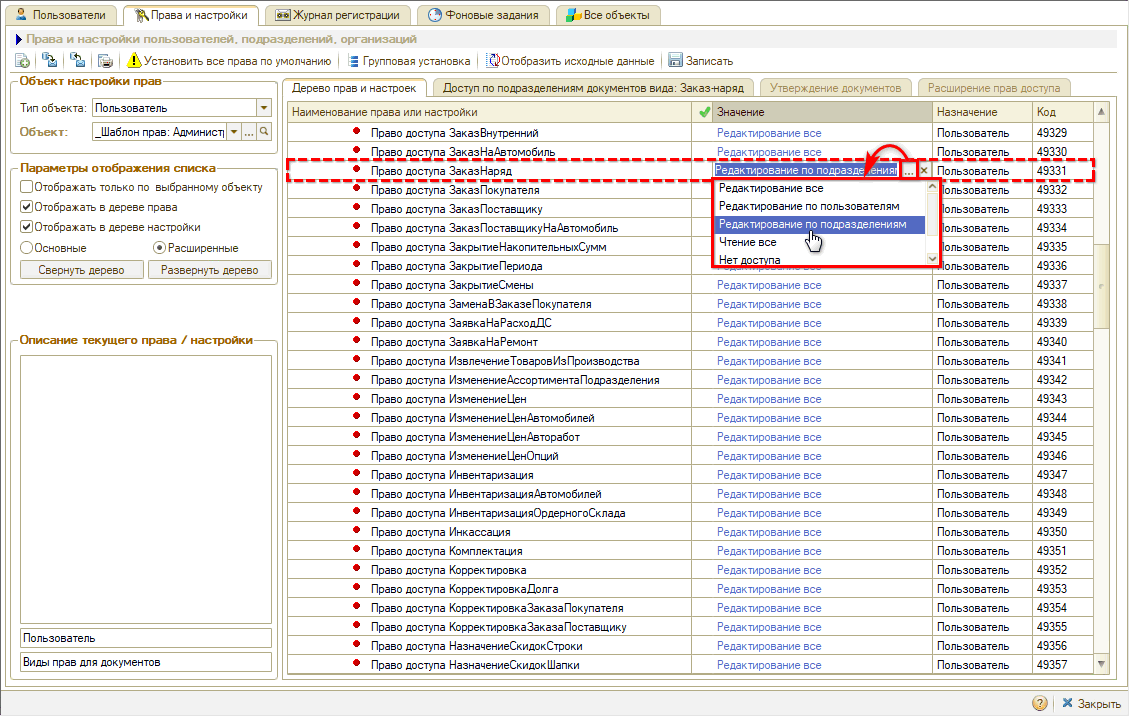Toggle Отображать только по выбранному объекту checkbox
Viewport: 1129px width, 716px height.
click(x=27, y=187)
